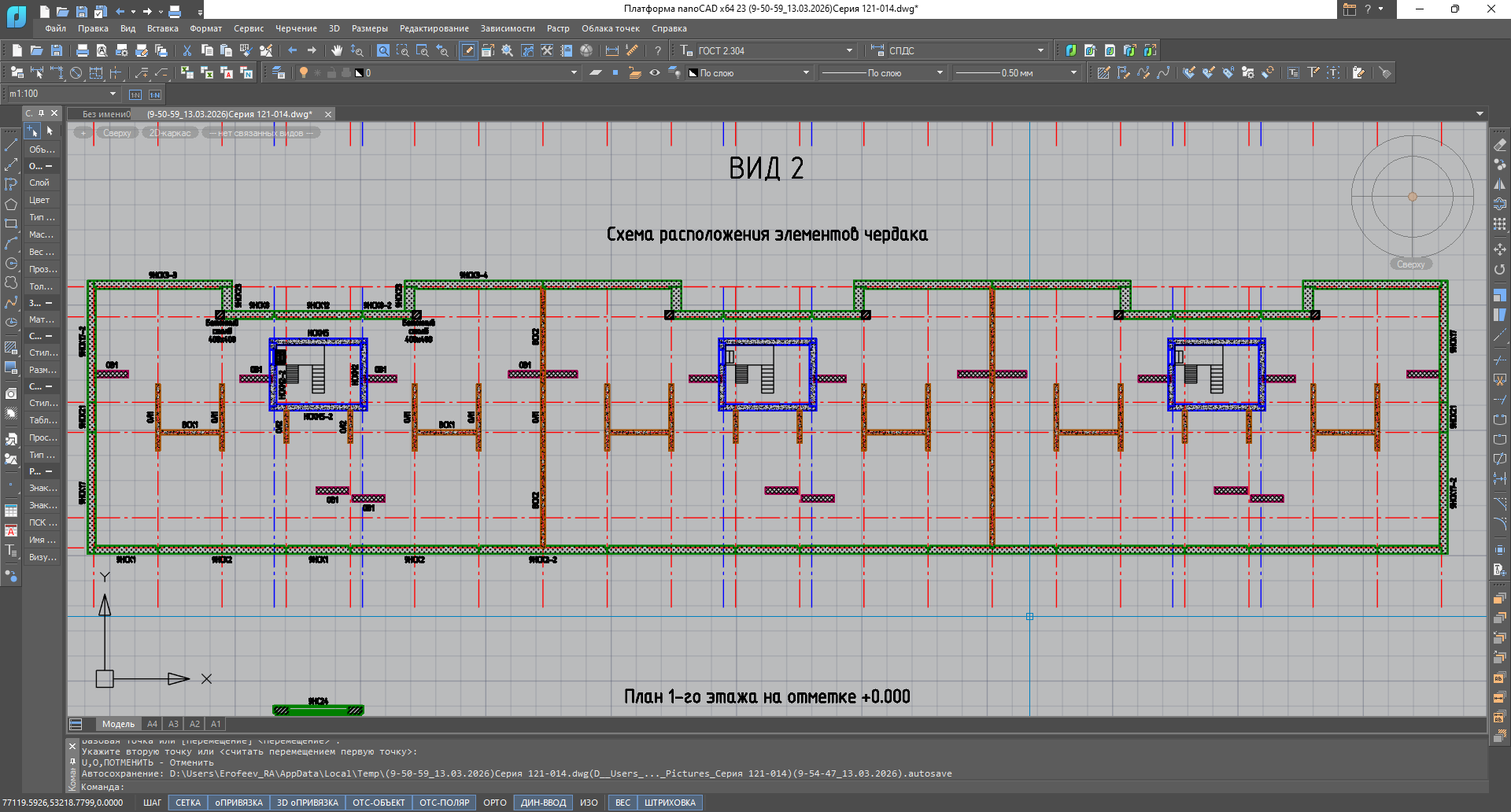Image resolution: width=1511 pixels, height=812 pixels.
Task: Open the Print icon in the standard toolbar
Action: [x=83, y=50]
